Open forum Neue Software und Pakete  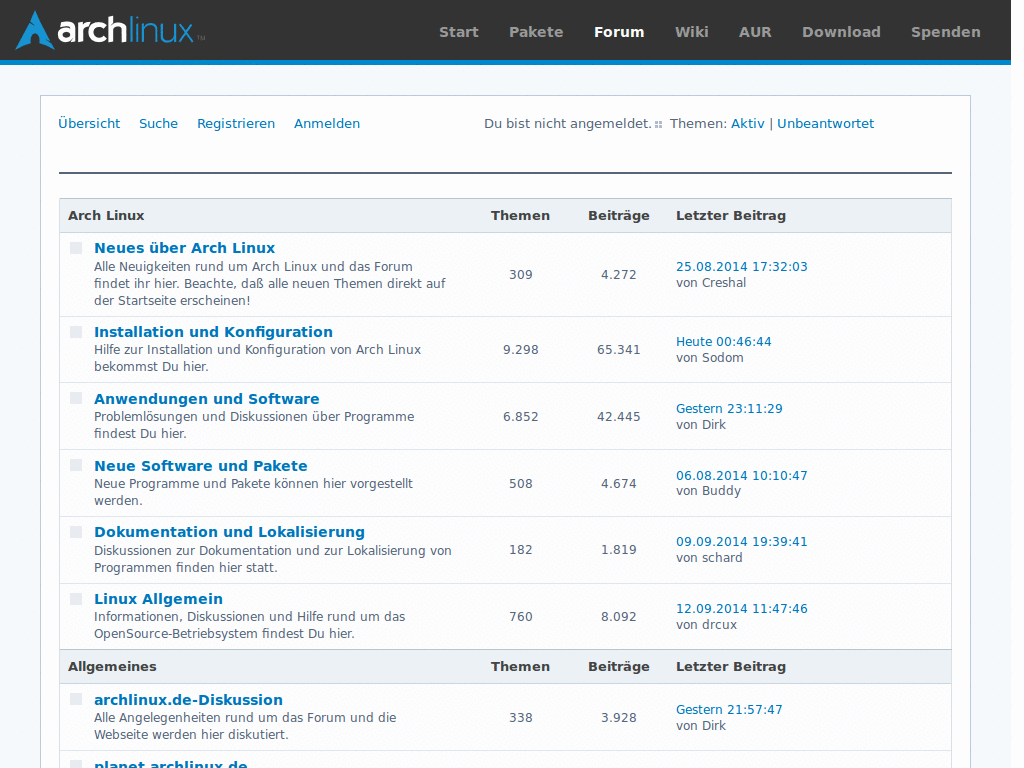(x=200, y=466)
